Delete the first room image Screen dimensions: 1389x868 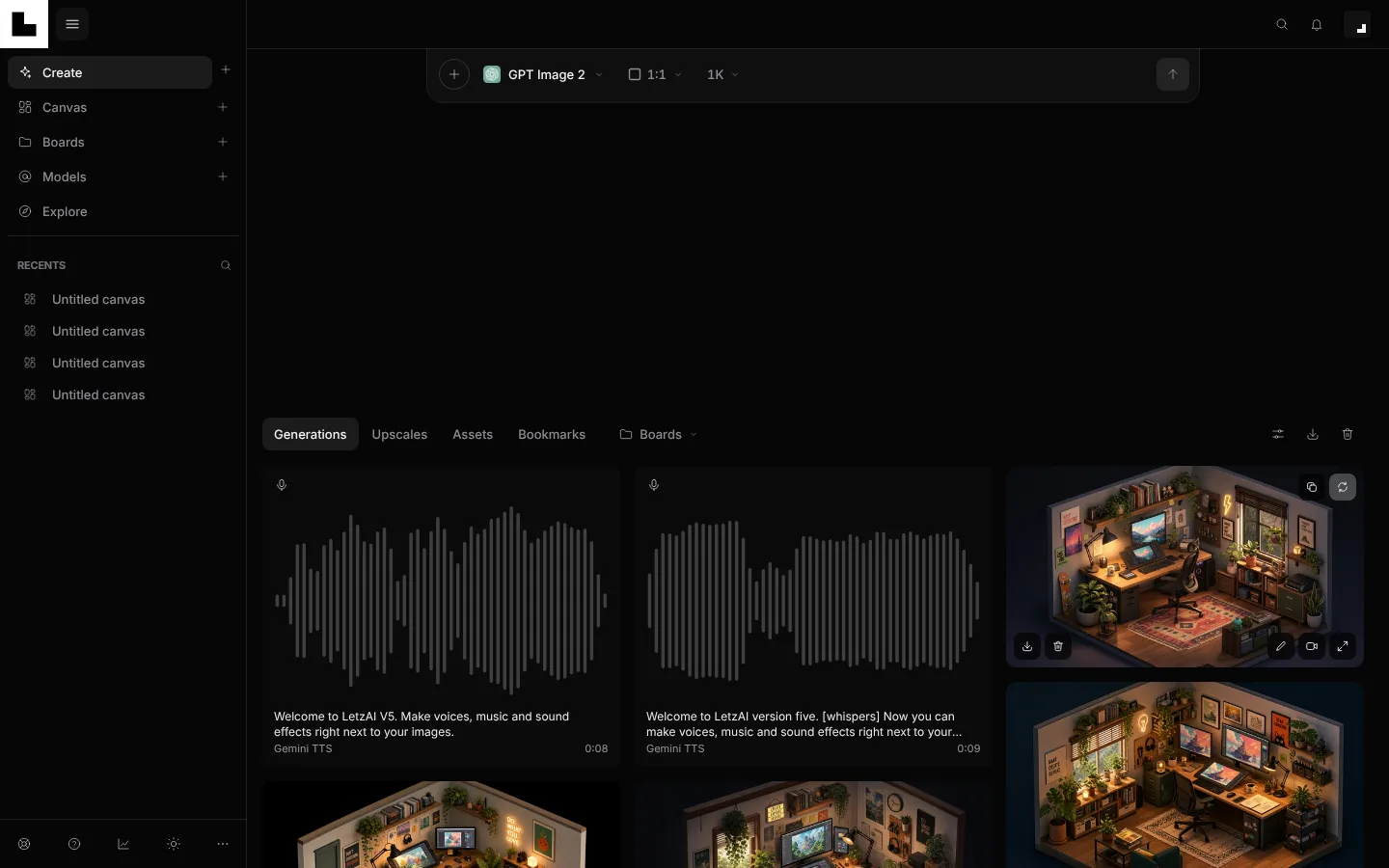click(1058, 646)
